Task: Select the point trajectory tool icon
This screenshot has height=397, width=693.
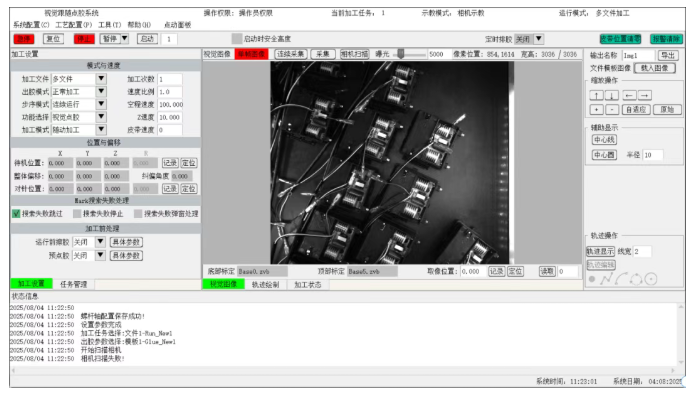Action: click(x=592, y=279)
